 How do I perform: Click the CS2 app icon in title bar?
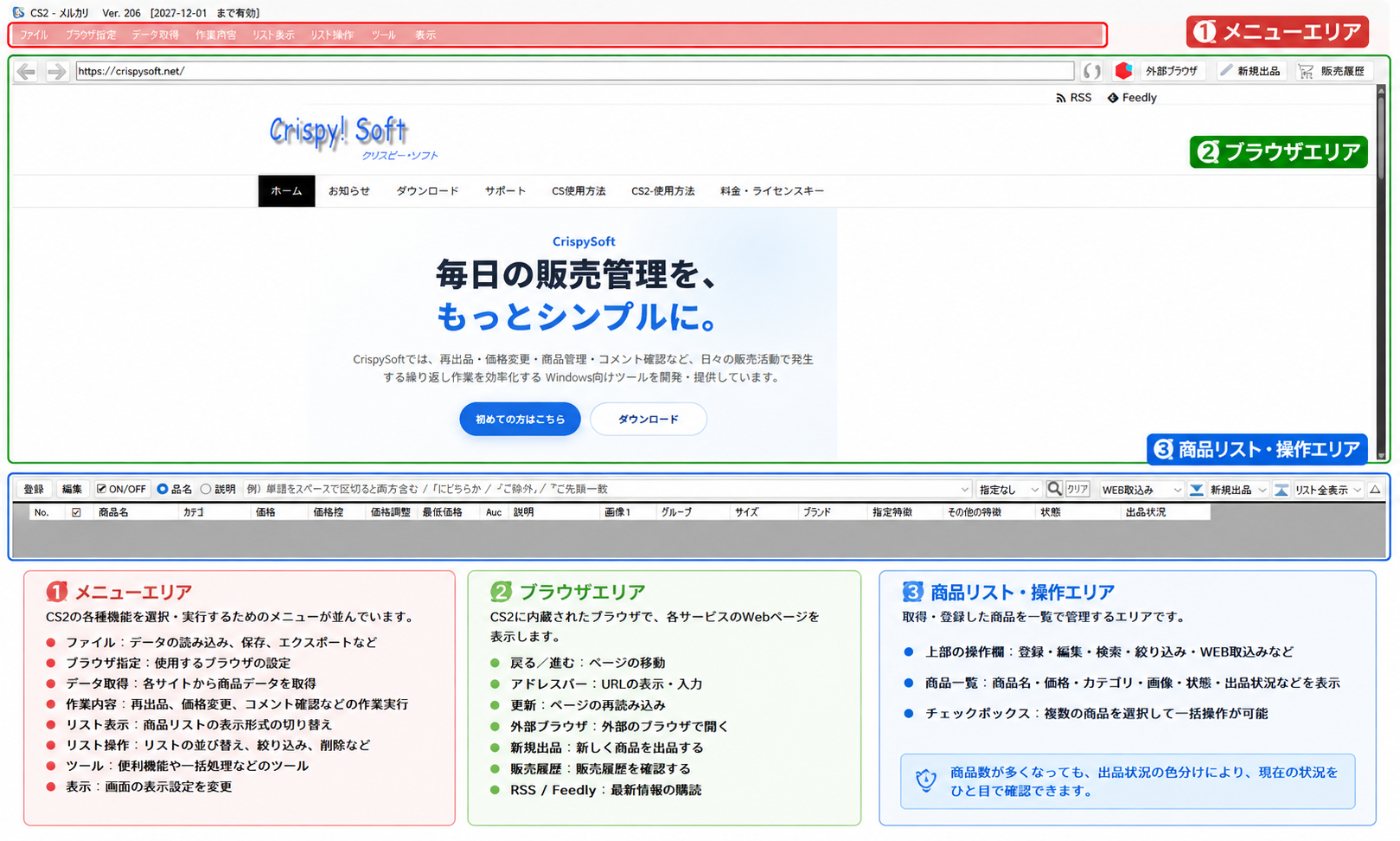click(18, 12)
